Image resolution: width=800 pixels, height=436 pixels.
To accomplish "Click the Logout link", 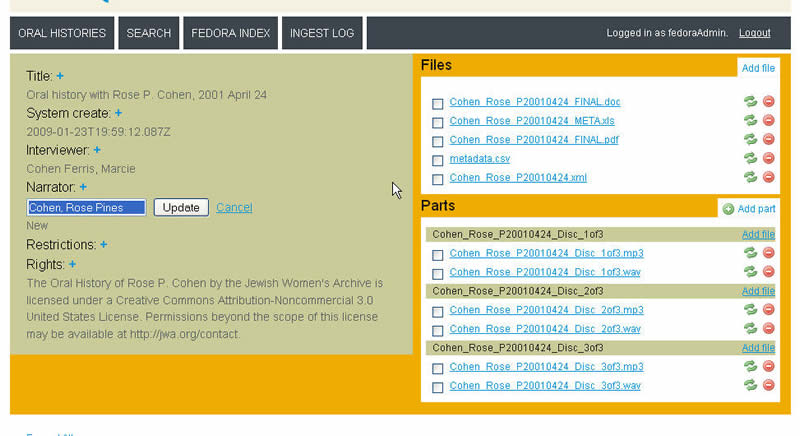I will (755, 33).
